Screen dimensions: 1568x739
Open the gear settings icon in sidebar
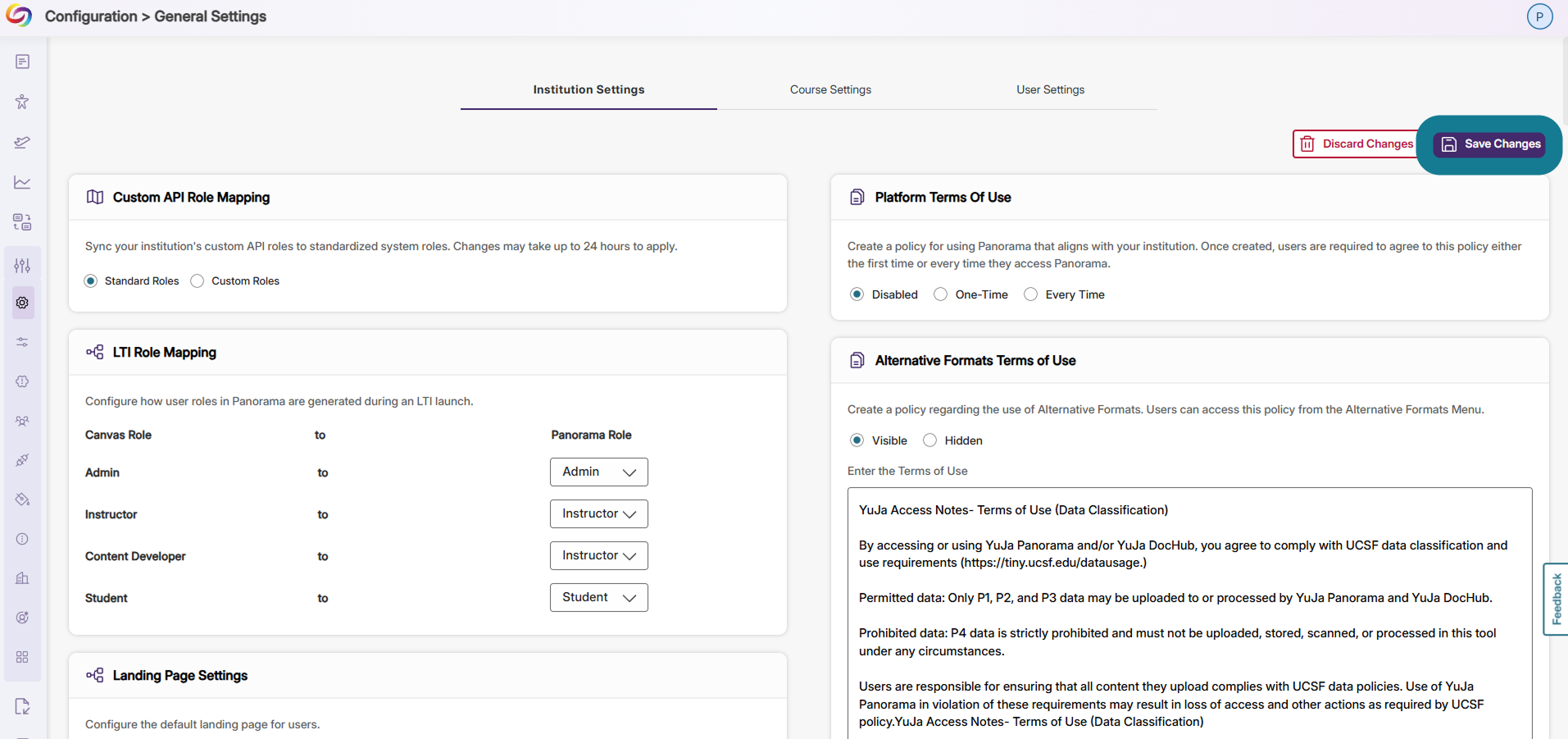pyautogui.click(x=22, y=303)
